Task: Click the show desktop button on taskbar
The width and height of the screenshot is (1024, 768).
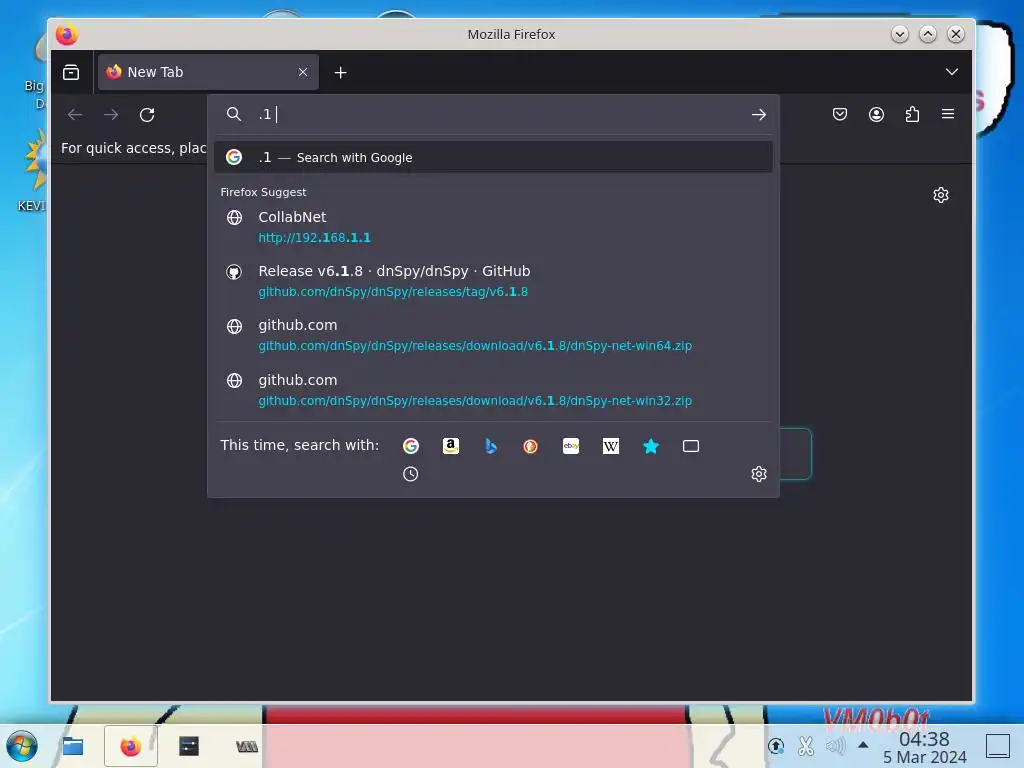Action: pyautogui.click(x=998, y=746)
